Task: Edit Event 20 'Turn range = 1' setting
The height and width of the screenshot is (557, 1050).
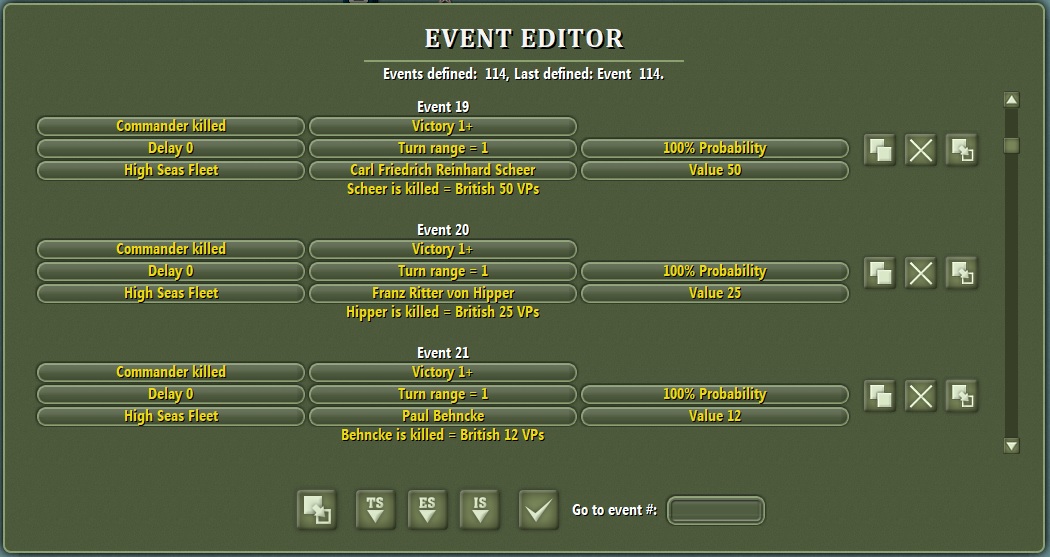Action: pos(443,272)
